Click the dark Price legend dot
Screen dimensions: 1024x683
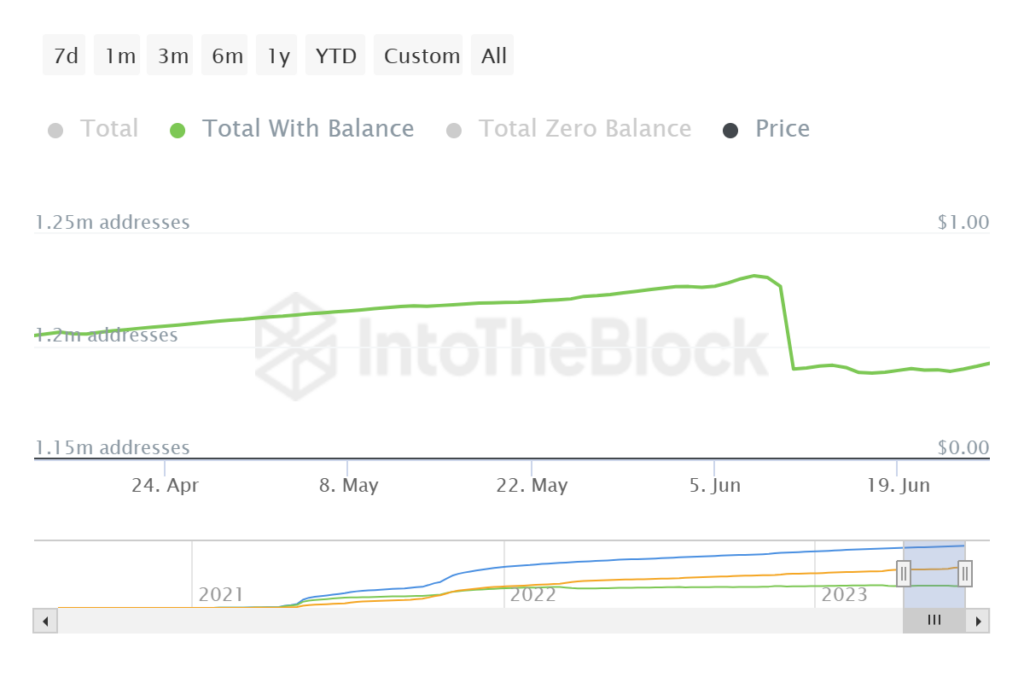[730, 130]
